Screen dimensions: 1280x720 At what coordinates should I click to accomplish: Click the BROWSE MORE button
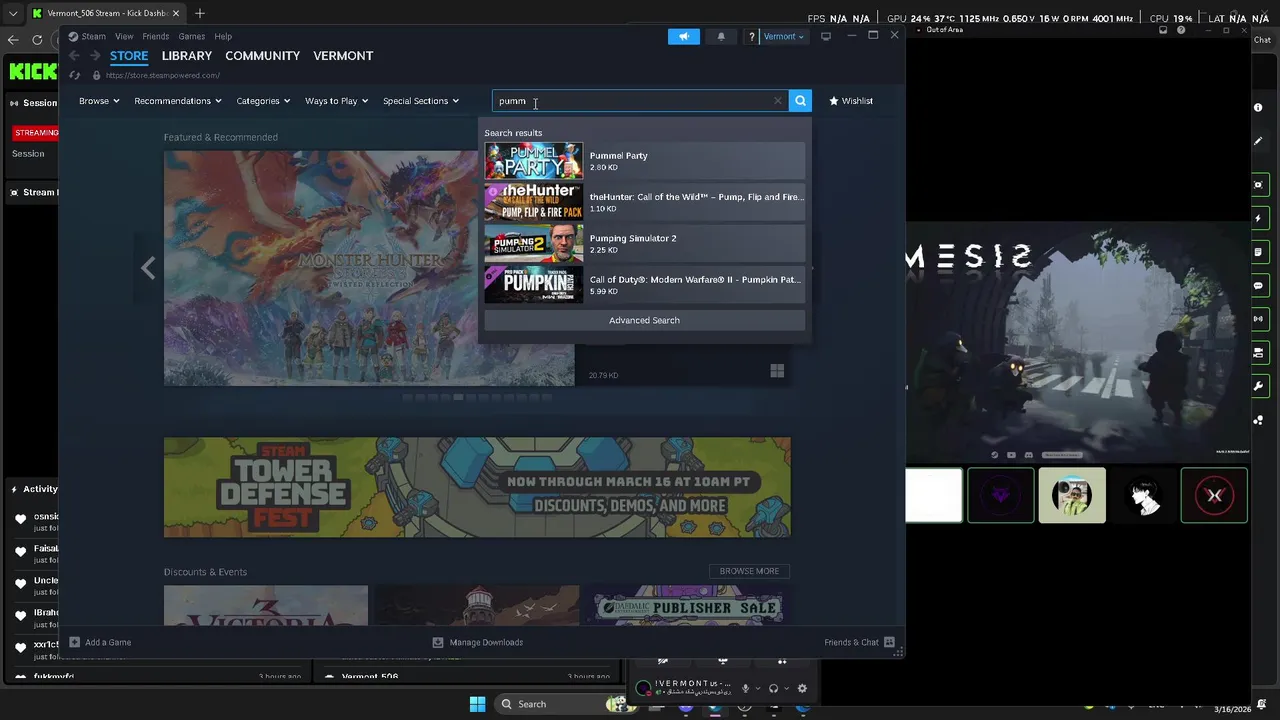[749, 571]
